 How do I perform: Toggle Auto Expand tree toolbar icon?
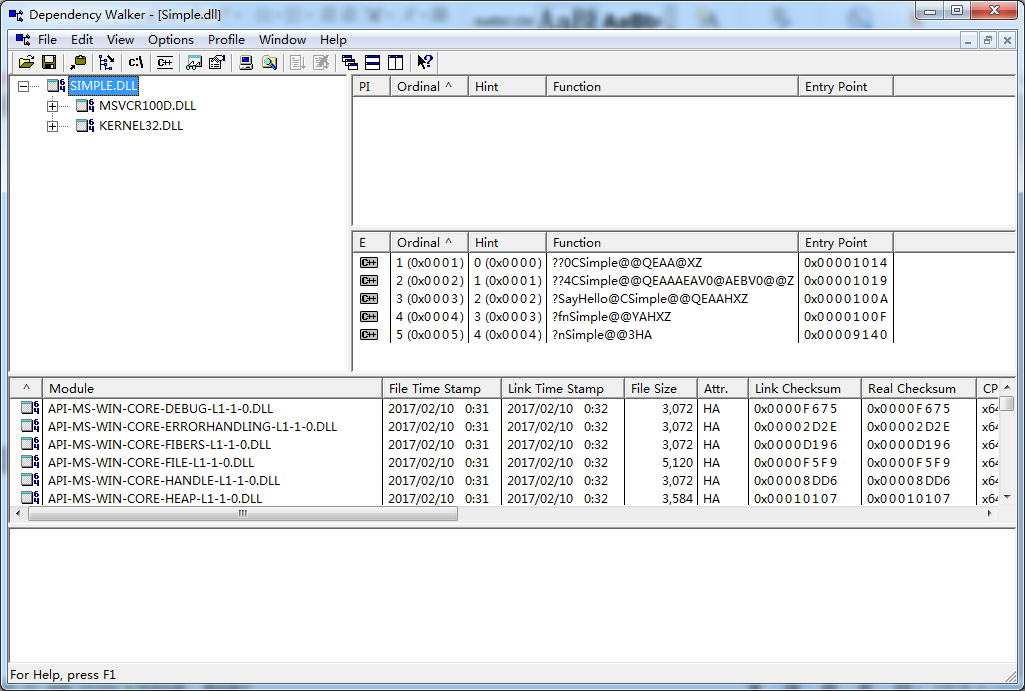(107, 63)
